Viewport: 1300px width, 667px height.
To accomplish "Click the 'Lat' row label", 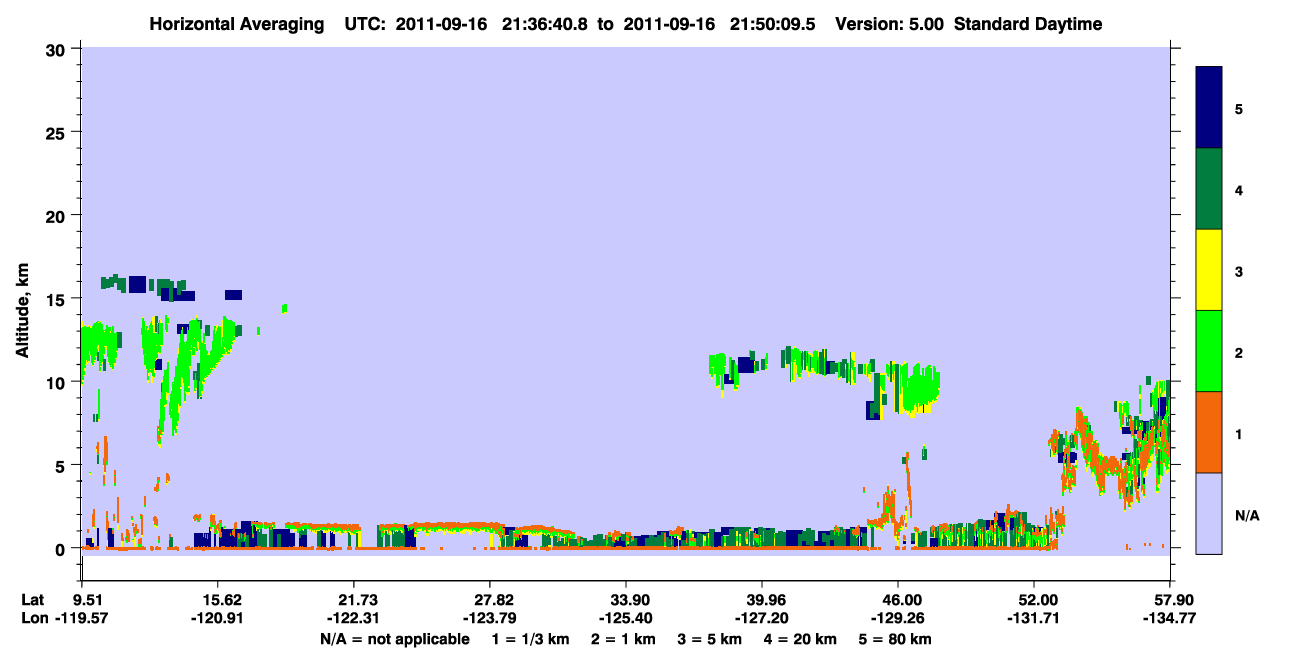I will [x=33, y=599].
